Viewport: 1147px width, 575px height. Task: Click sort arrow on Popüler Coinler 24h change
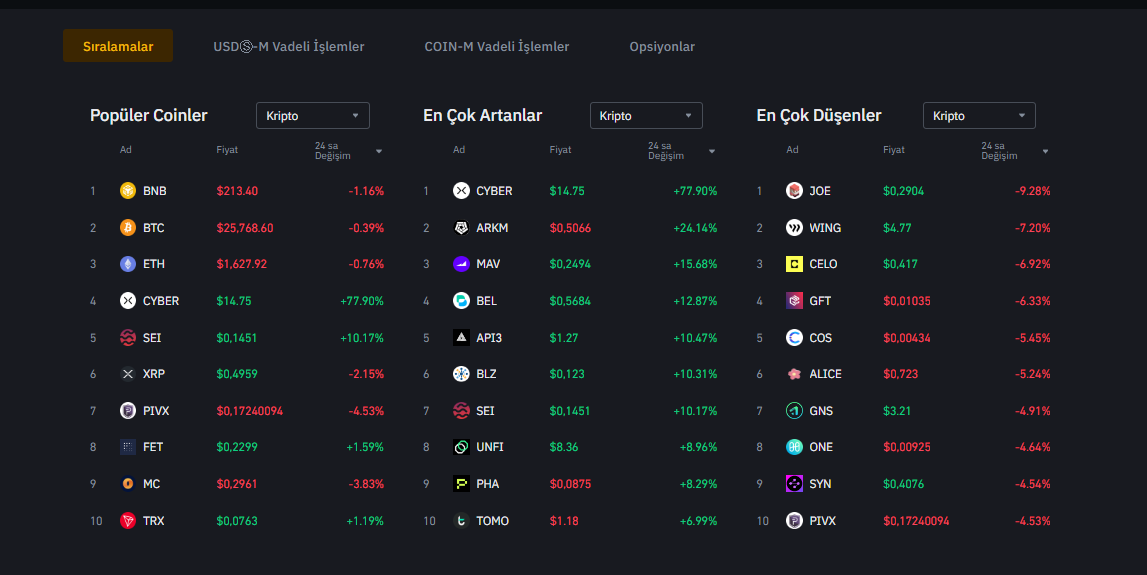tap(379, 151)
